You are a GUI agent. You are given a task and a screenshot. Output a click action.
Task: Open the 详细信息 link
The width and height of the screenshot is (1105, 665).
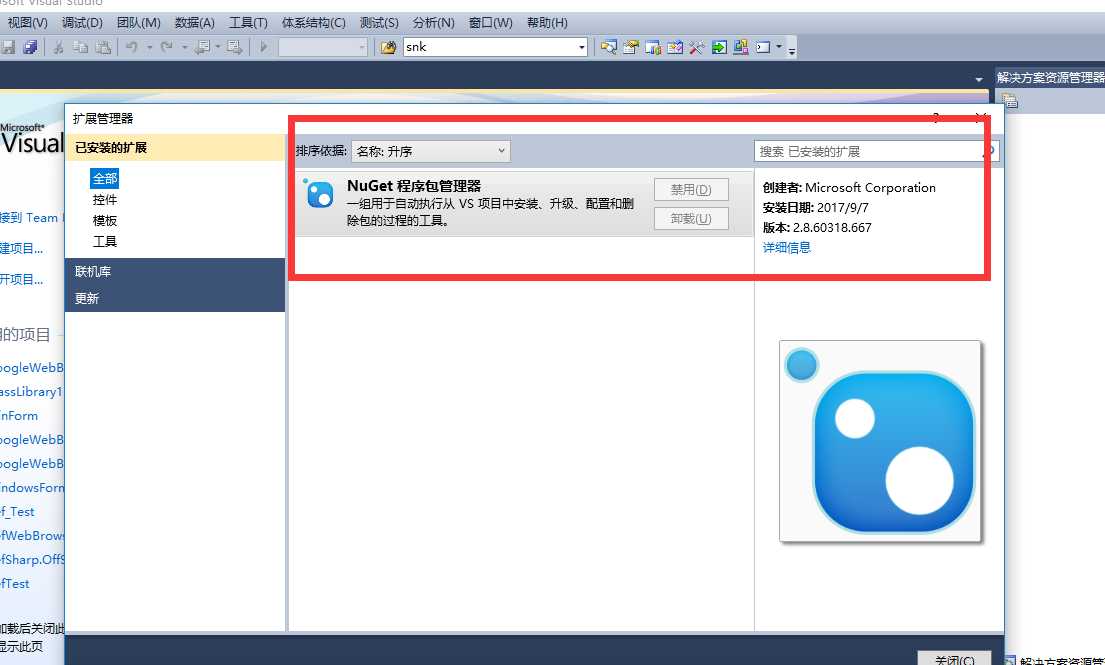point(786,247)
